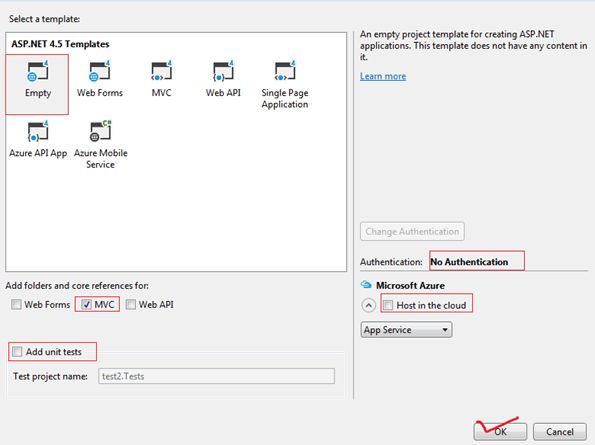The width and height of the screenshot is (595, 445).
Task: Click the Authentication: label
Action: pos(391,262)
